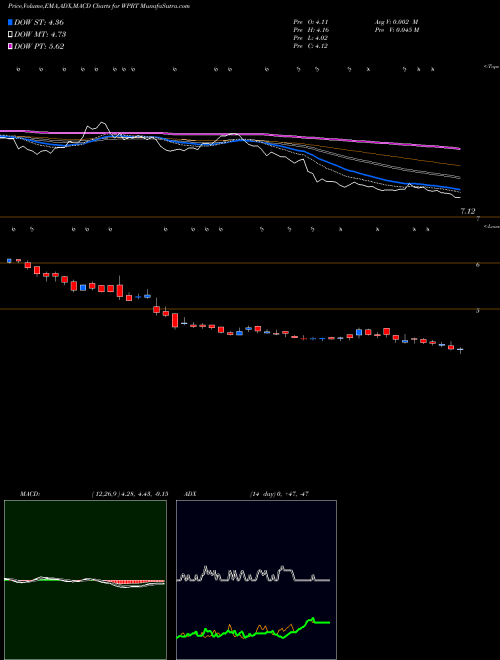Click the 'Avg V: 0.002 M' value
Screen dimensions: 500x660
(396, 22)
